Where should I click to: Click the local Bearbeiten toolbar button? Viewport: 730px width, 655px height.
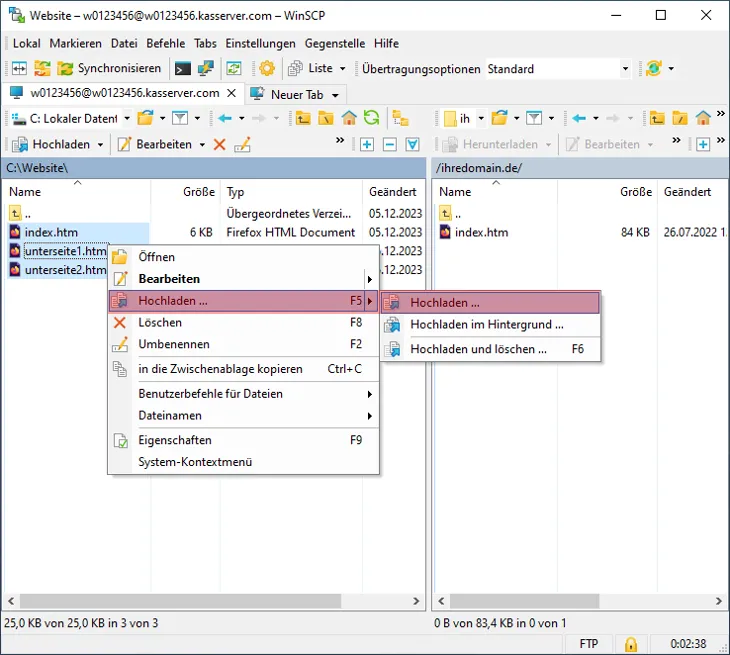click(x=155, y=144)
